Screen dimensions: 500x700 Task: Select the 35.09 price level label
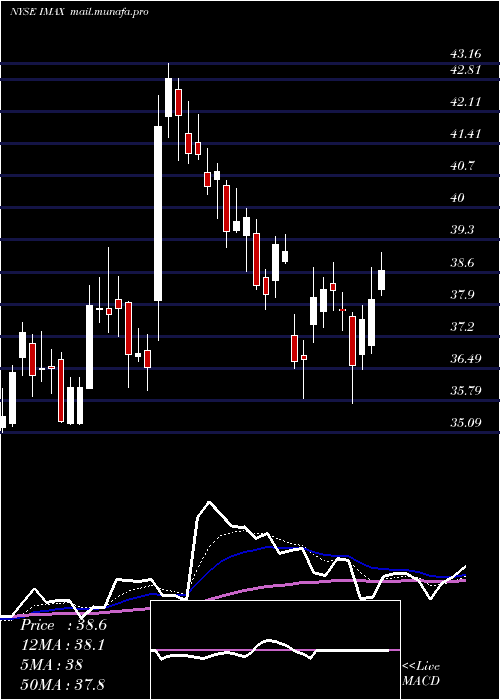(466, 422)
